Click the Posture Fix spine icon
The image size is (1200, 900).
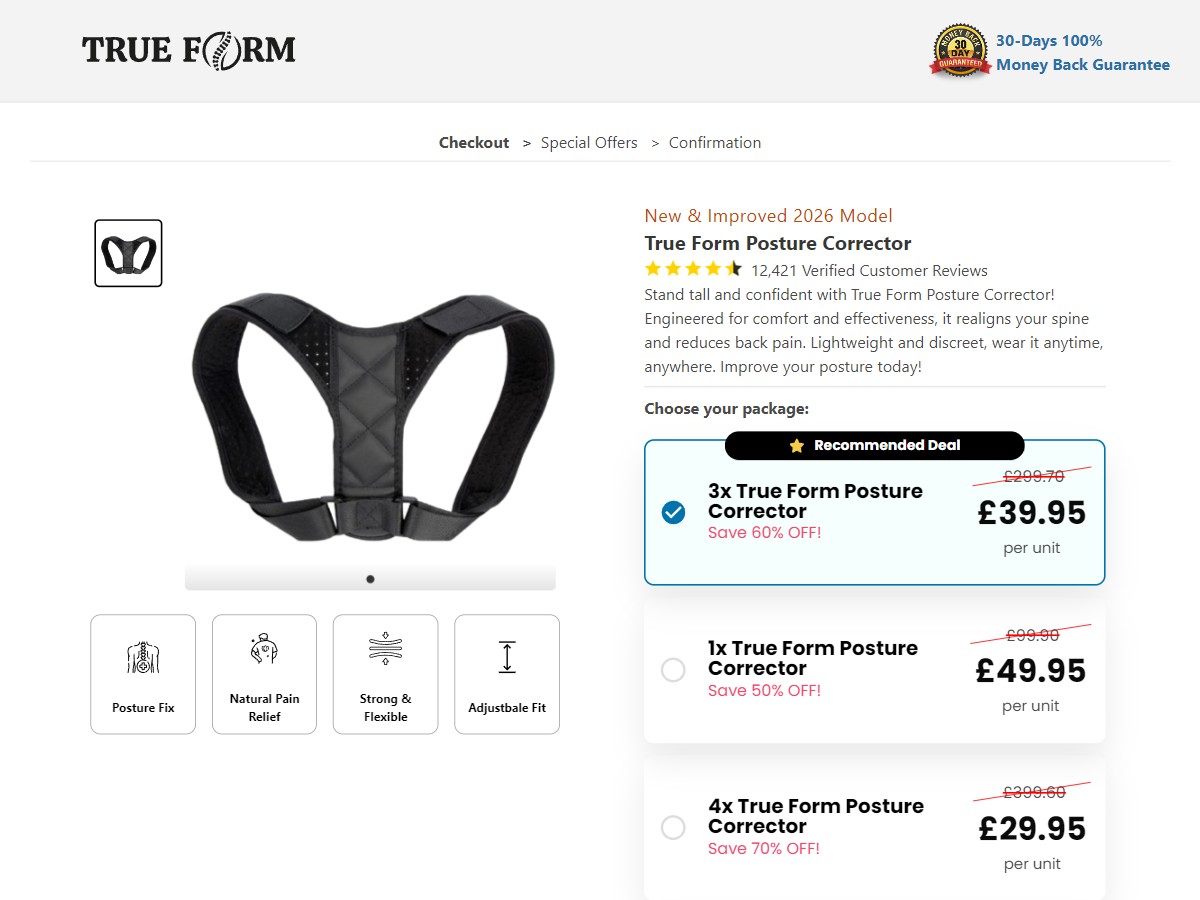coord(143,656)
